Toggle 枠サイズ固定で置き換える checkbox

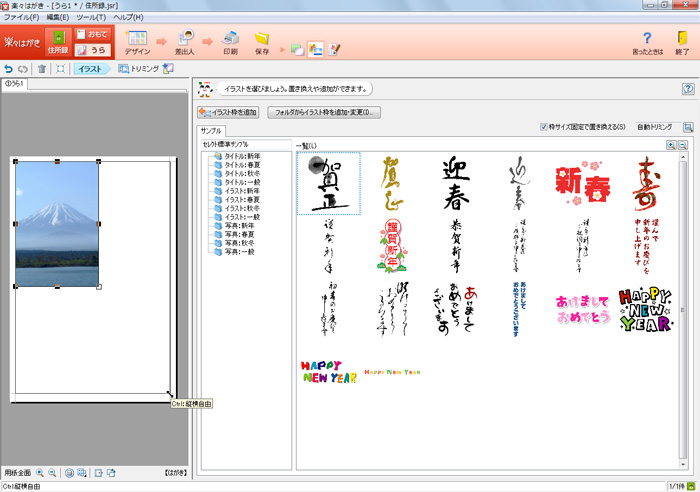543,128
